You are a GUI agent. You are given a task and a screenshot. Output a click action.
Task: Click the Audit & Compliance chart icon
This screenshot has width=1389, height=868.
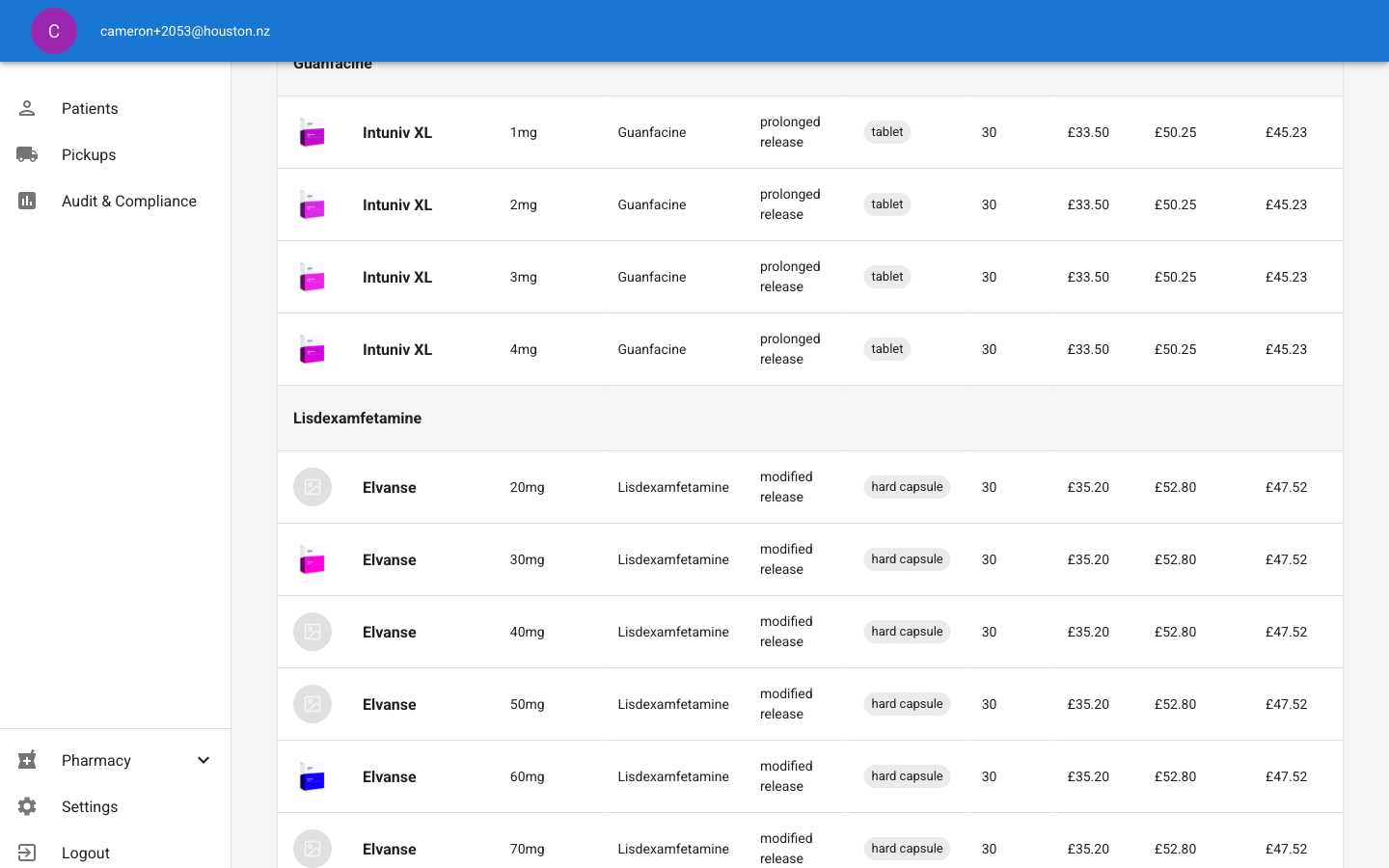(x=27, y=201)
